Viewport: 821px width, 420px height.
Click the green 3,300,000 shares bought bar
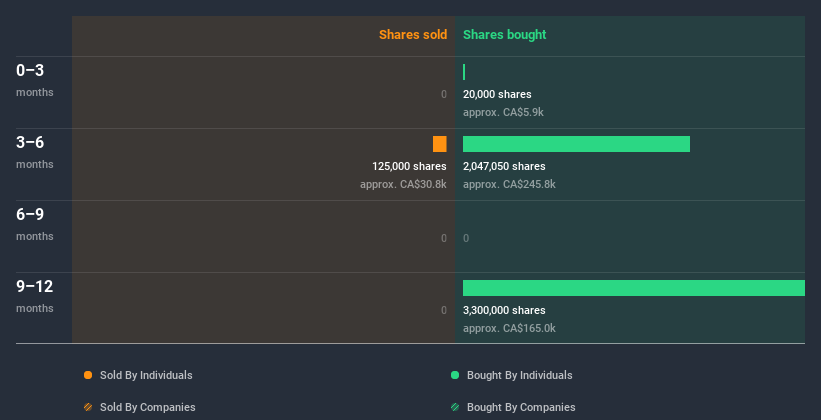[634, 288]
